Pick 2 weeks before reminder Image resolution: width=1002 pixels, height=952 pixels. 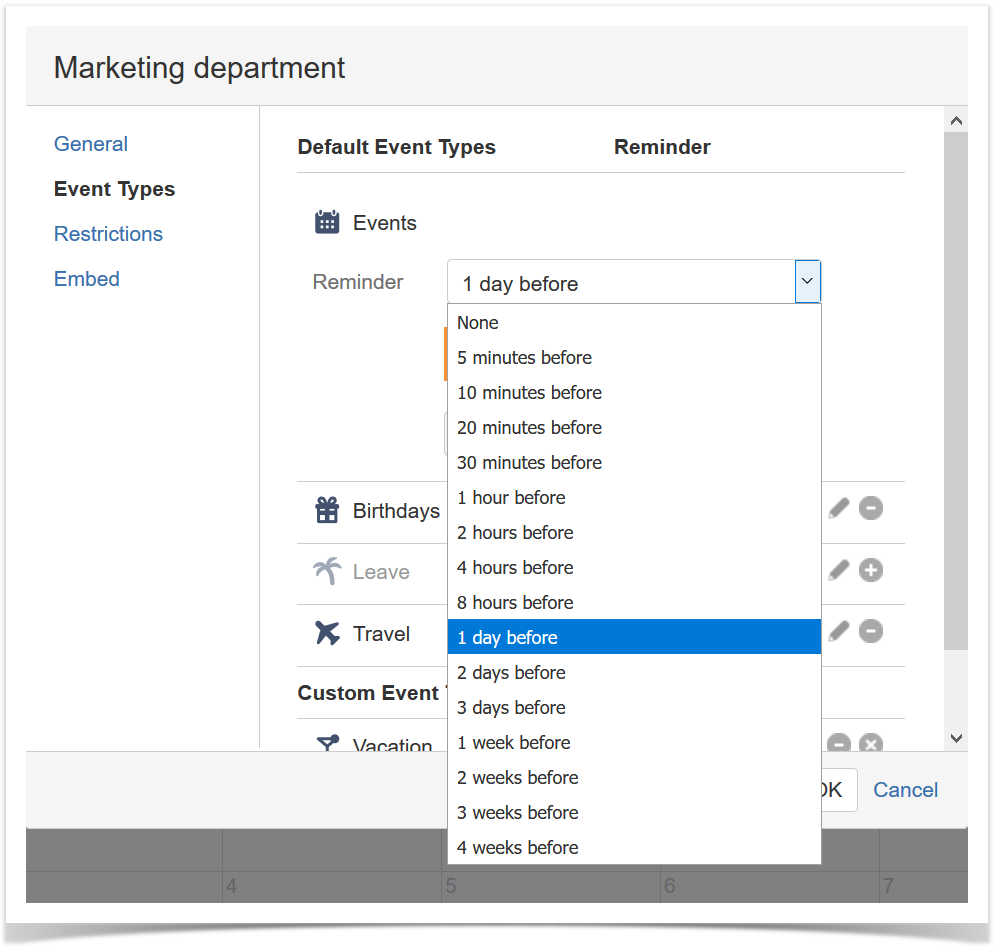634,778
